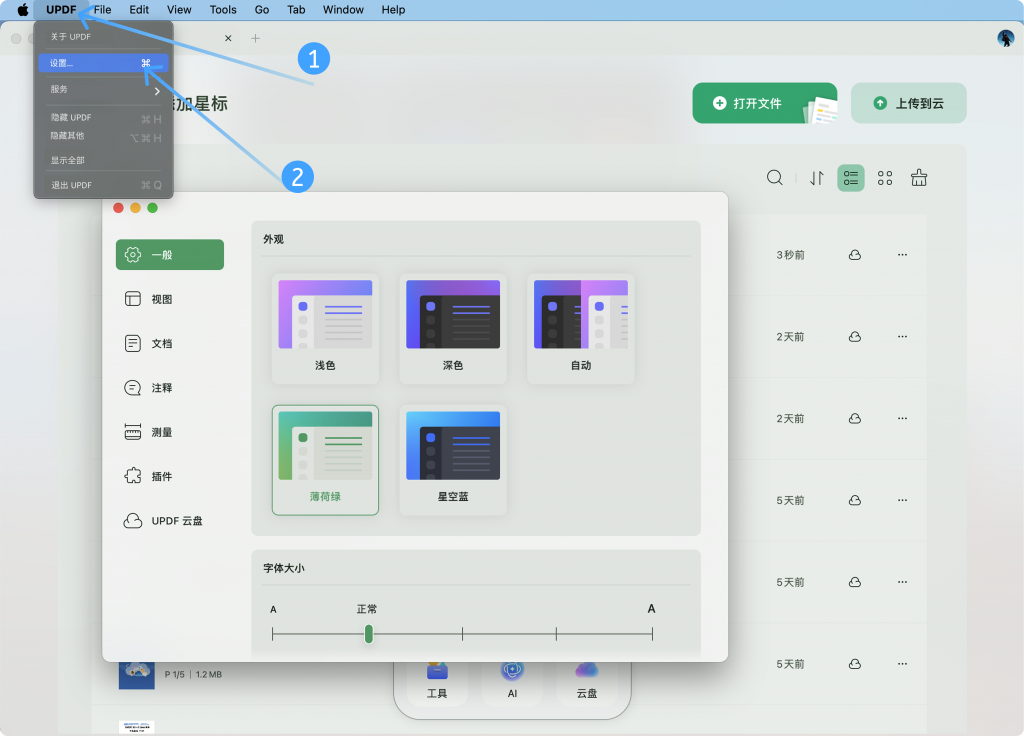Select the 星空蓝 appearance theme
This screenshot has height=736, width=1024.
tap(453, 460)
